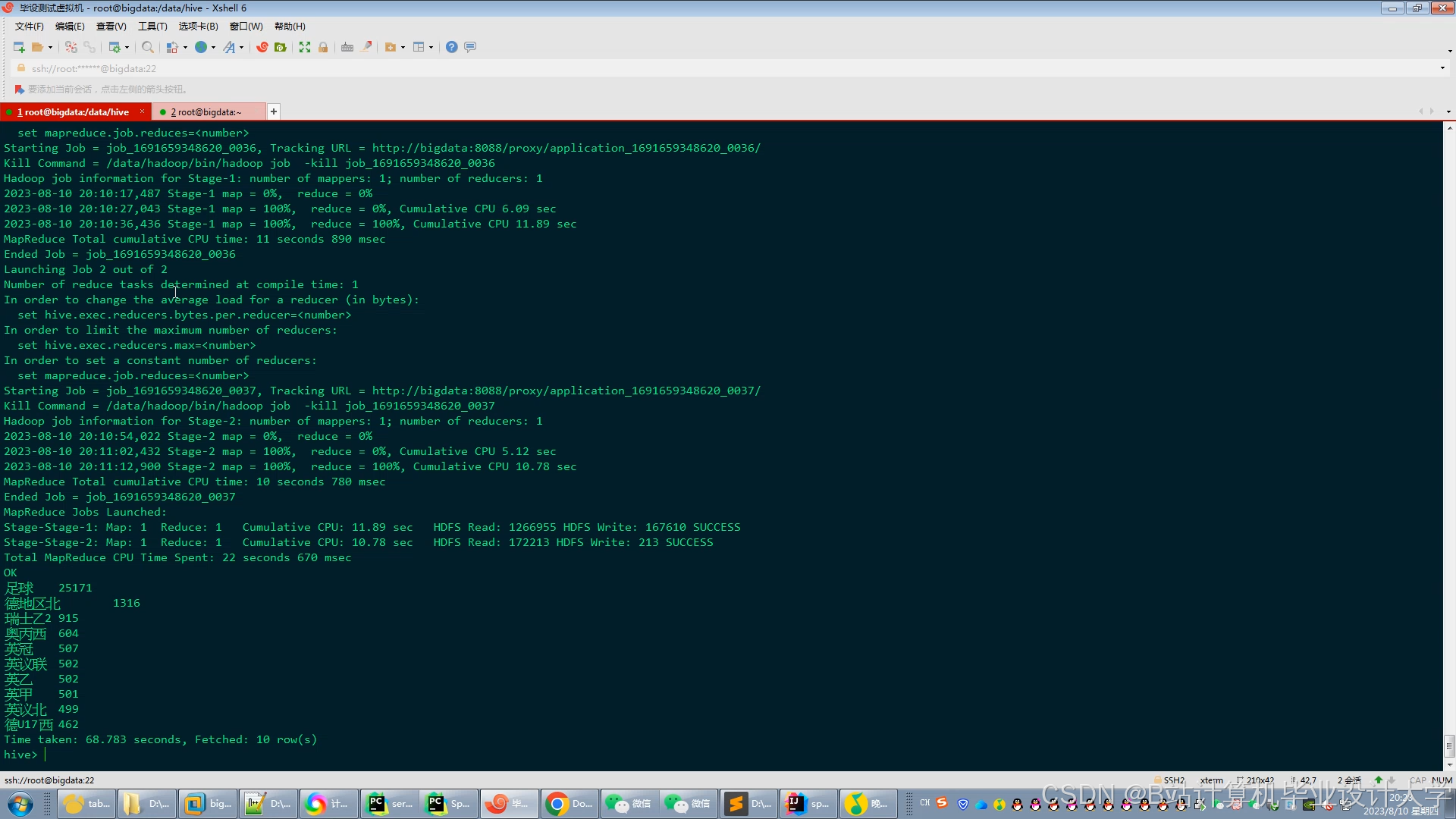The width and height of the screenshot is (1456, 819).
Task: Open the 工具(T) menu
Action: pyautogui.click(x=152, y=27)
